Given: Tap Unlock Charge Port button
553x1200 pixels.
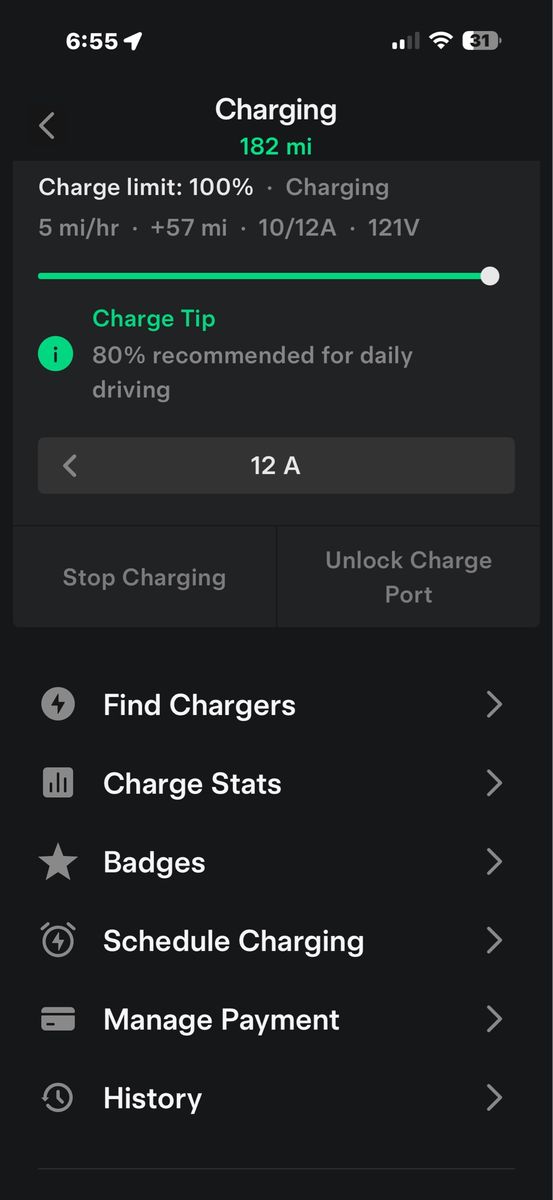Looking at the screenshot, I should click(408, 577).
